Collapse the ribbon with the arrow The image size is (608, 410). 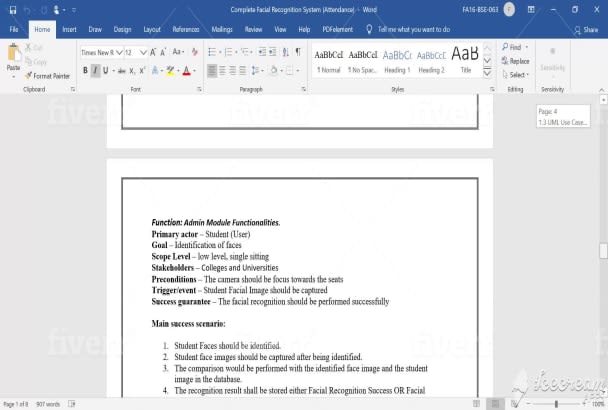tap(601, 90)
